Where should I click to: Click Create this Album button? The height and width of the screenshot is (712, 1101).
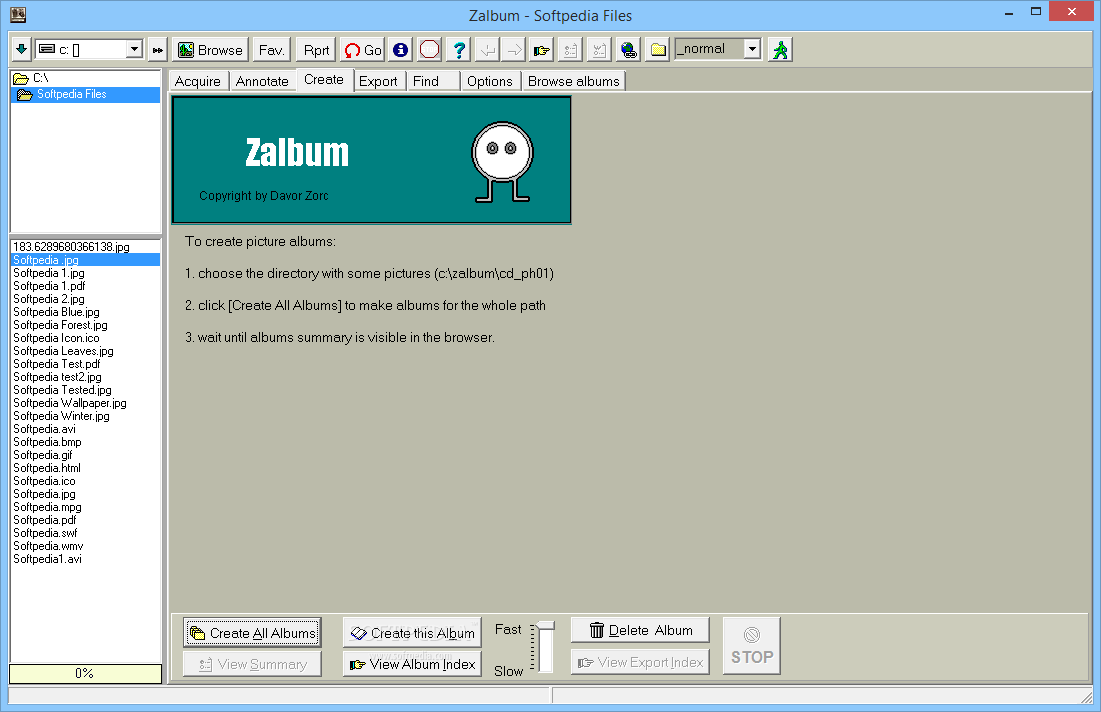pos(412,633)
